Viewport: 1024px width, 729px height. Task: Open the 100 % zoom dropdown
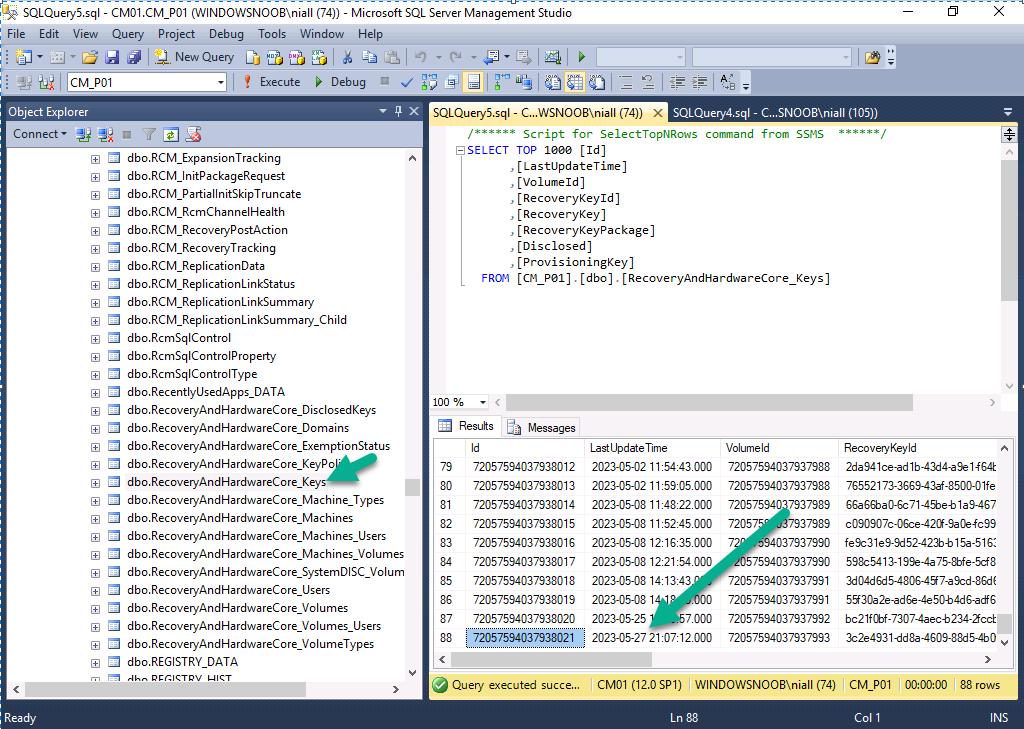tap(483, 402)
